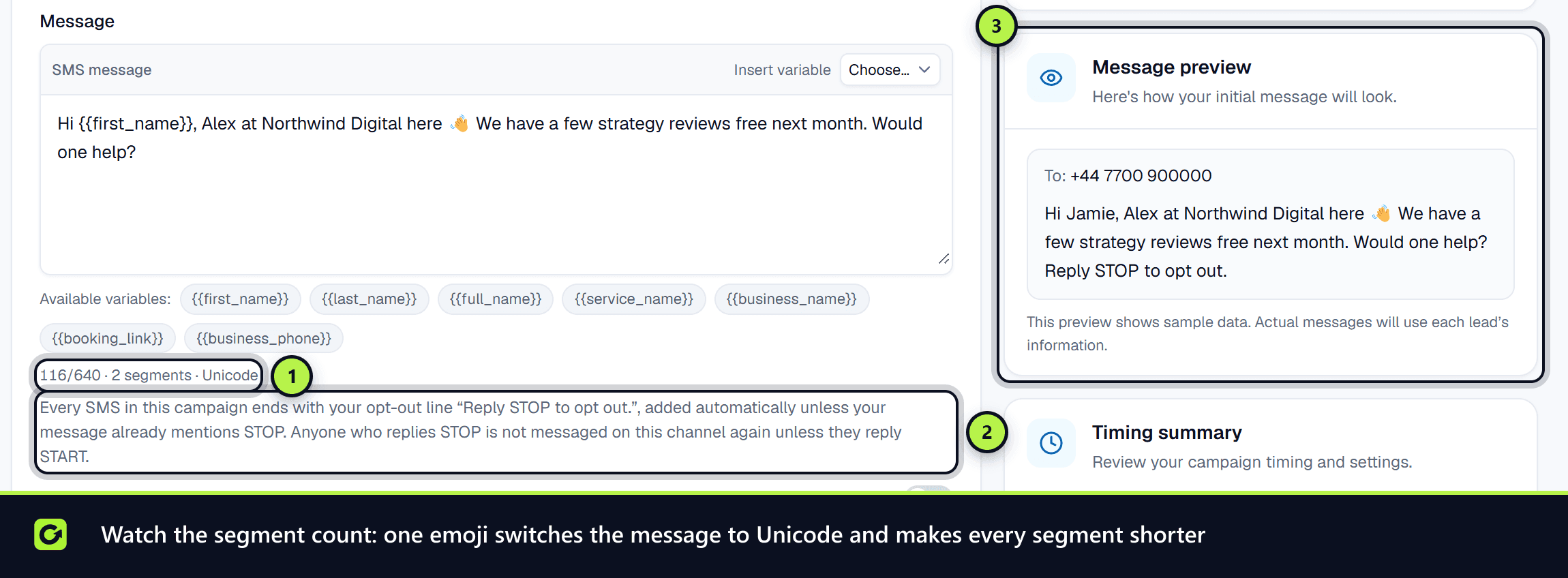Open the Insert variable "Choose…" dropdown

890,70
